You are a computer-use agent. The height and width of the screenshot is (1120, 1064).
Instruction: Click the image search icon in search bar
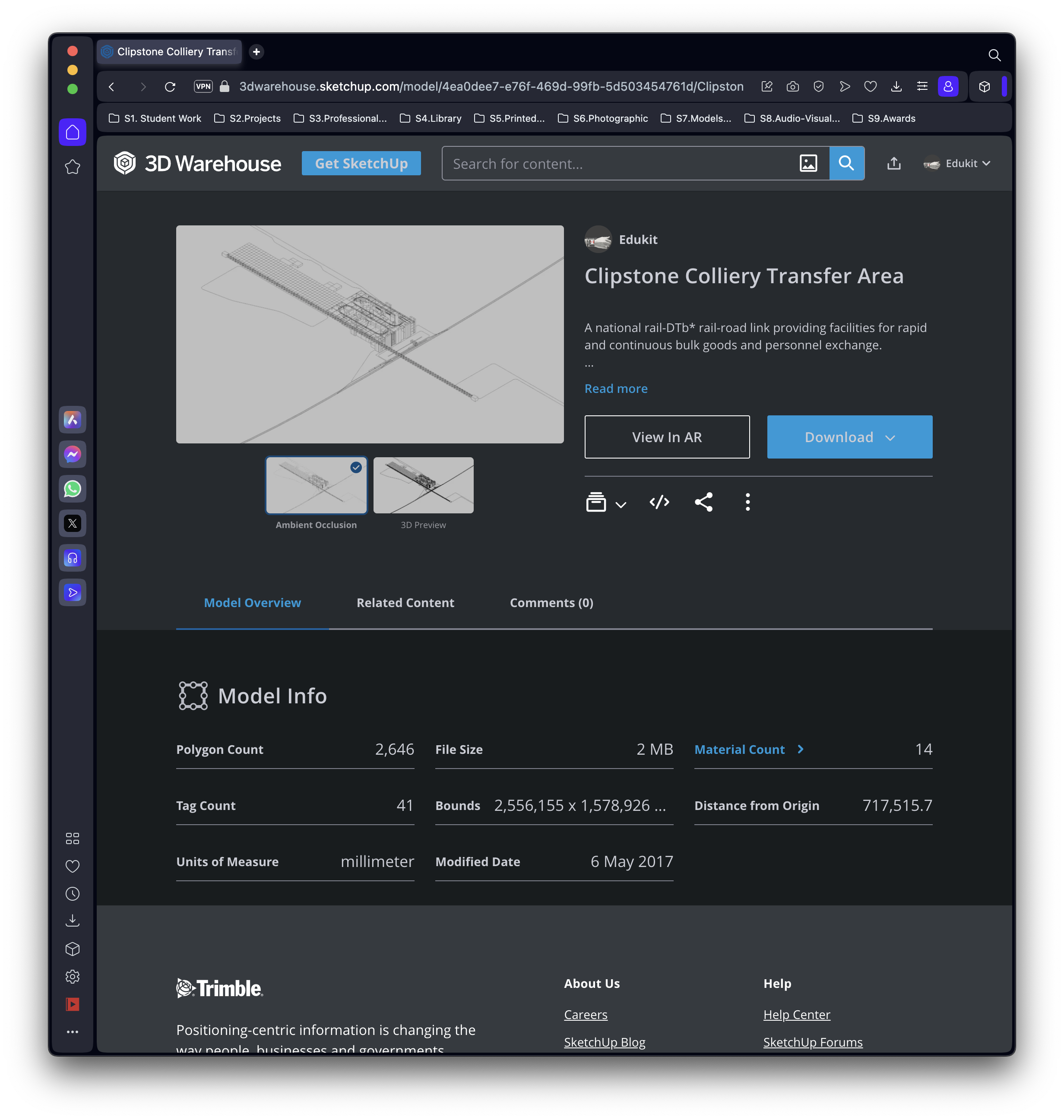coord(807,163)
